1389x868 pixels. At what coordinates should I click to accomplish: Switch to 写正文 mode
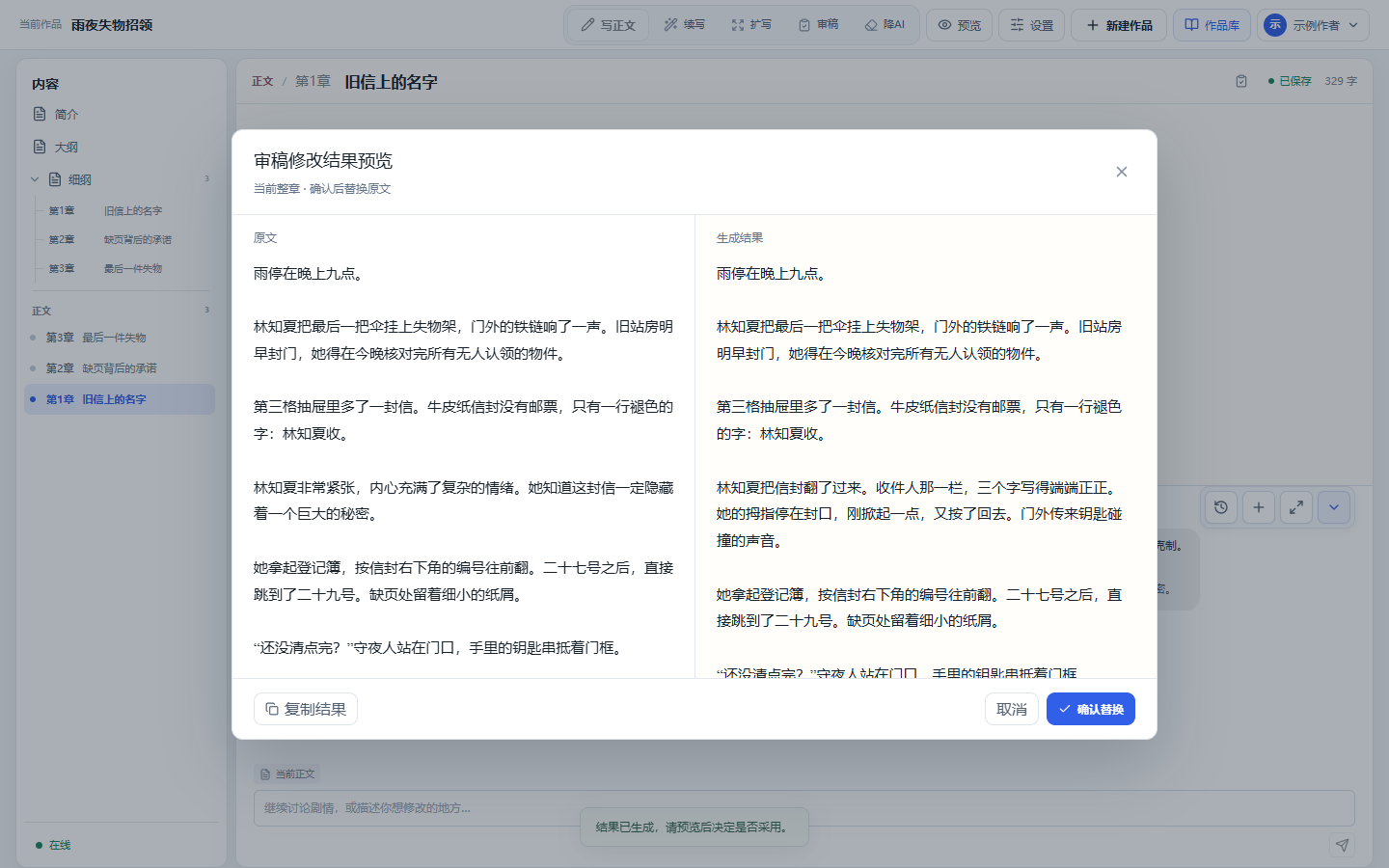[608, 25]
